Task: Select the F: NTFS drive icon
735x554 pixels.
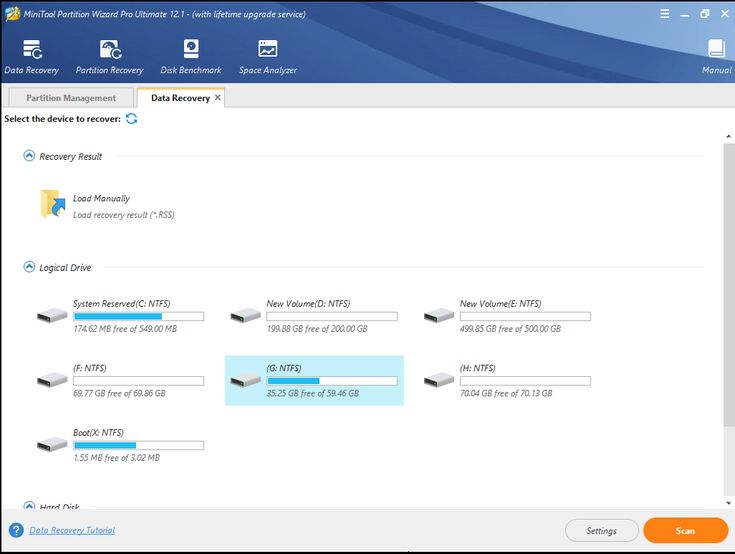Action: tap(52, 380)
